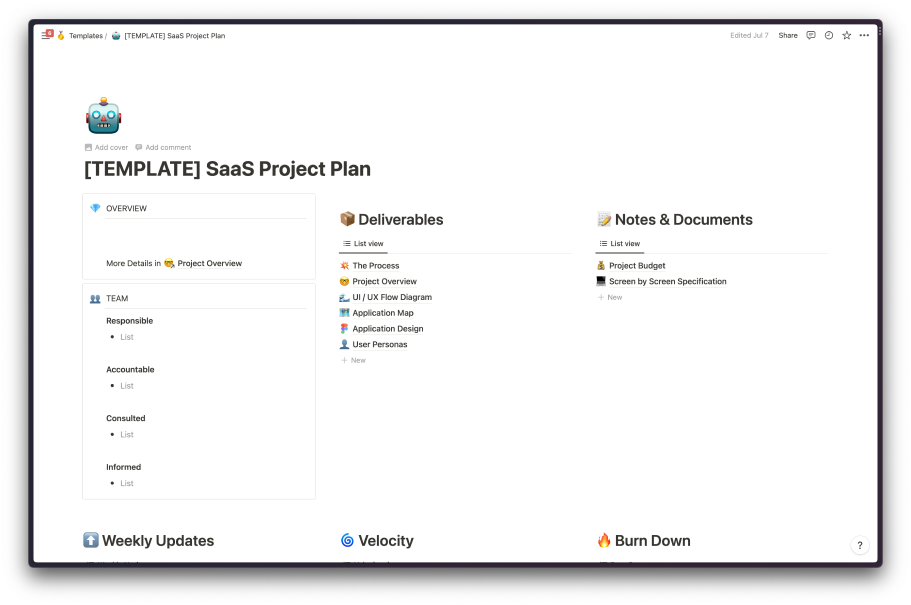This screenshot has height=605, width=911.
Task: Click the Weekly Updates heading text
Action: point(158,540)
